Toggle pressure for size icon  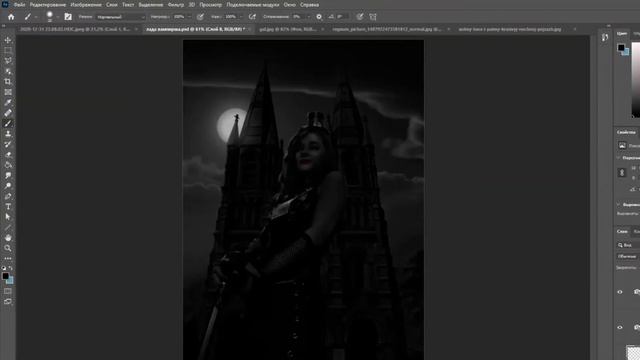click(360, 17)
